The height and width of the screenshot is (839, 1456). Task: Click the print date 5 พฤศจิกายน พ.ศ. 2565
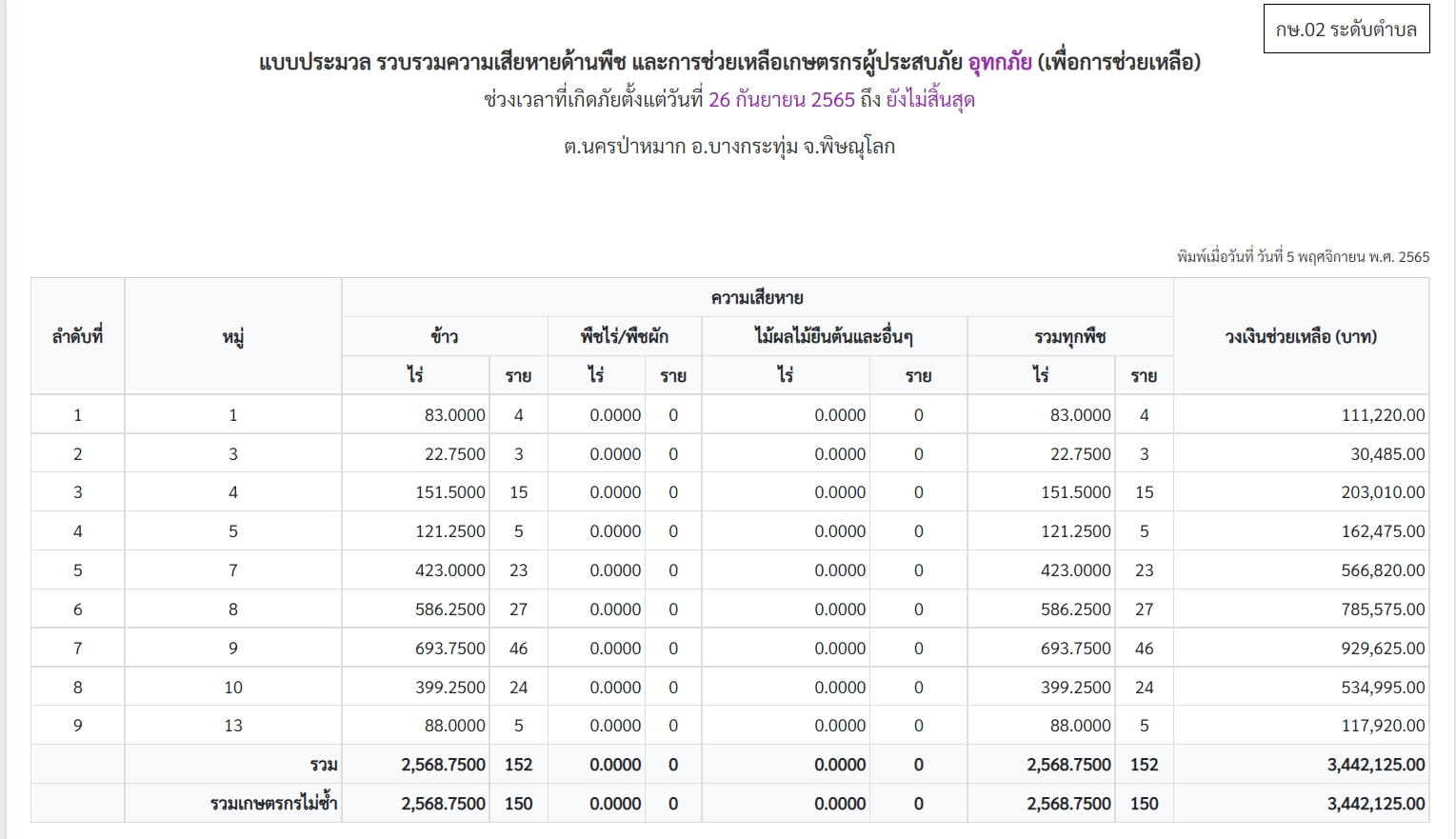click(x=1358, y=256)
